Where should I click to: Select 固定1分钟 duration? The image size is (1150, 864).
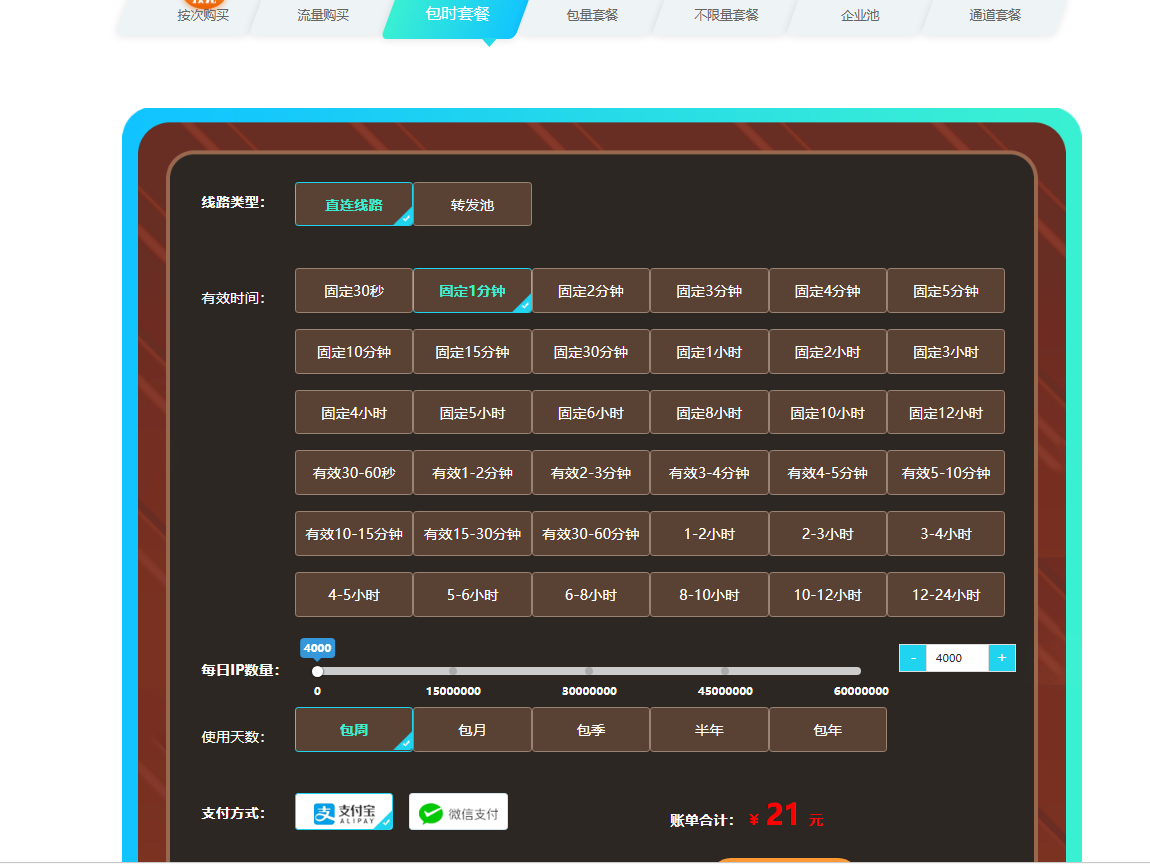tap(472, 290)
